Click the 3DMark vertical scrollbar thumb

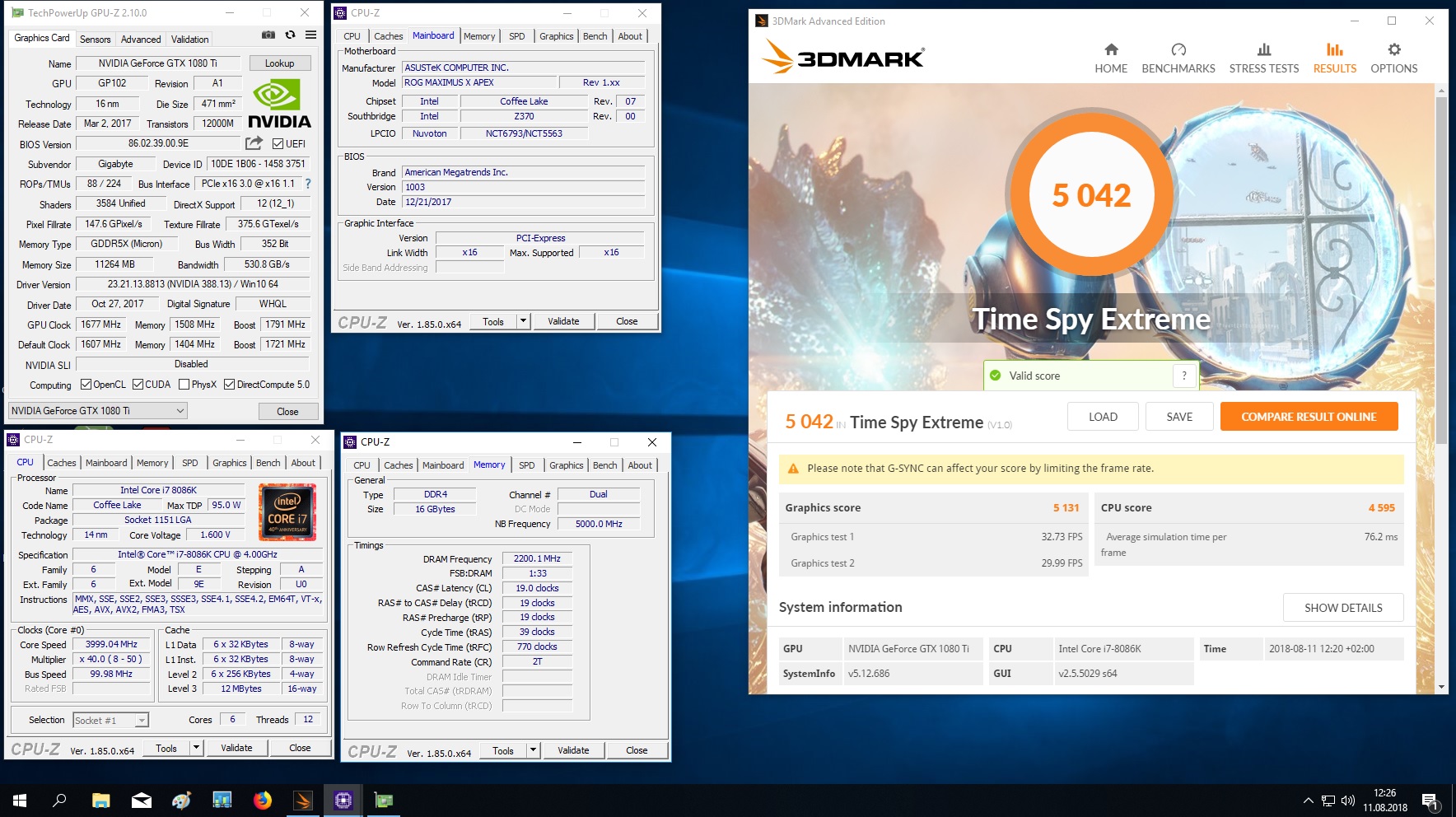[x=1441, y=270]
